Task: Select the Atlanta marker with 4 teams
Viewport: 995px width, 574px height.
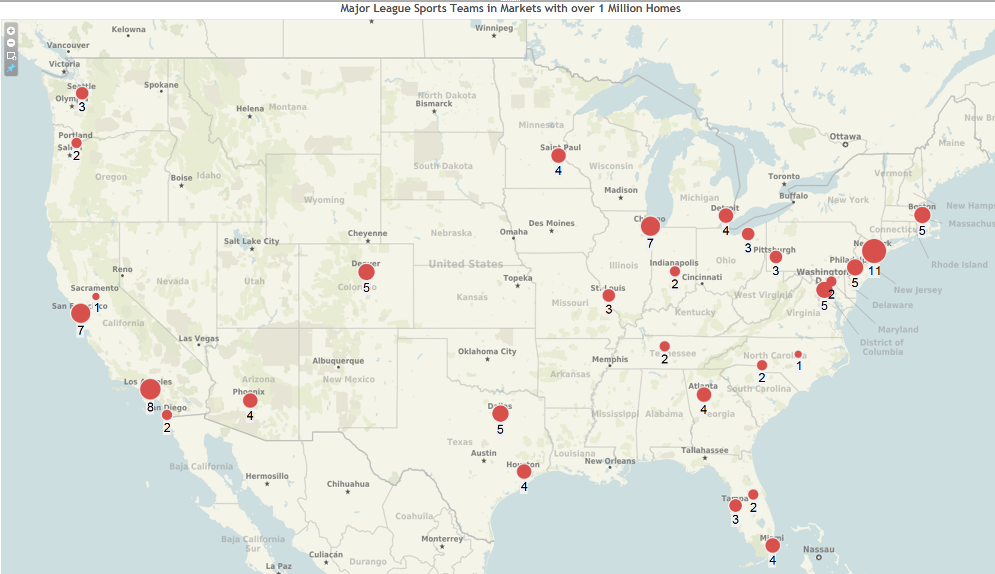Action: point(704,395)
